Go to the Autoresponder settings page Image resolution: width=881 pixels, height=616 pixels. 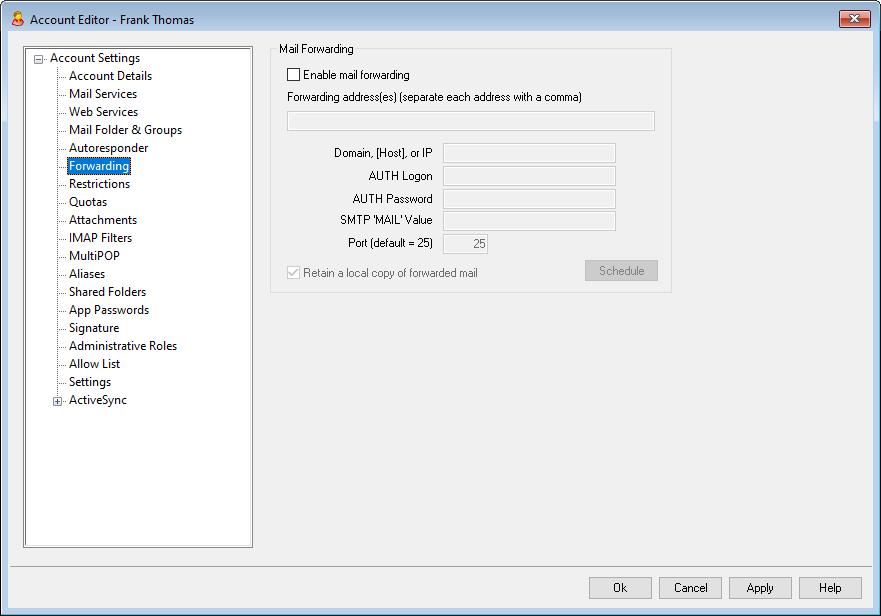[108, 148]
